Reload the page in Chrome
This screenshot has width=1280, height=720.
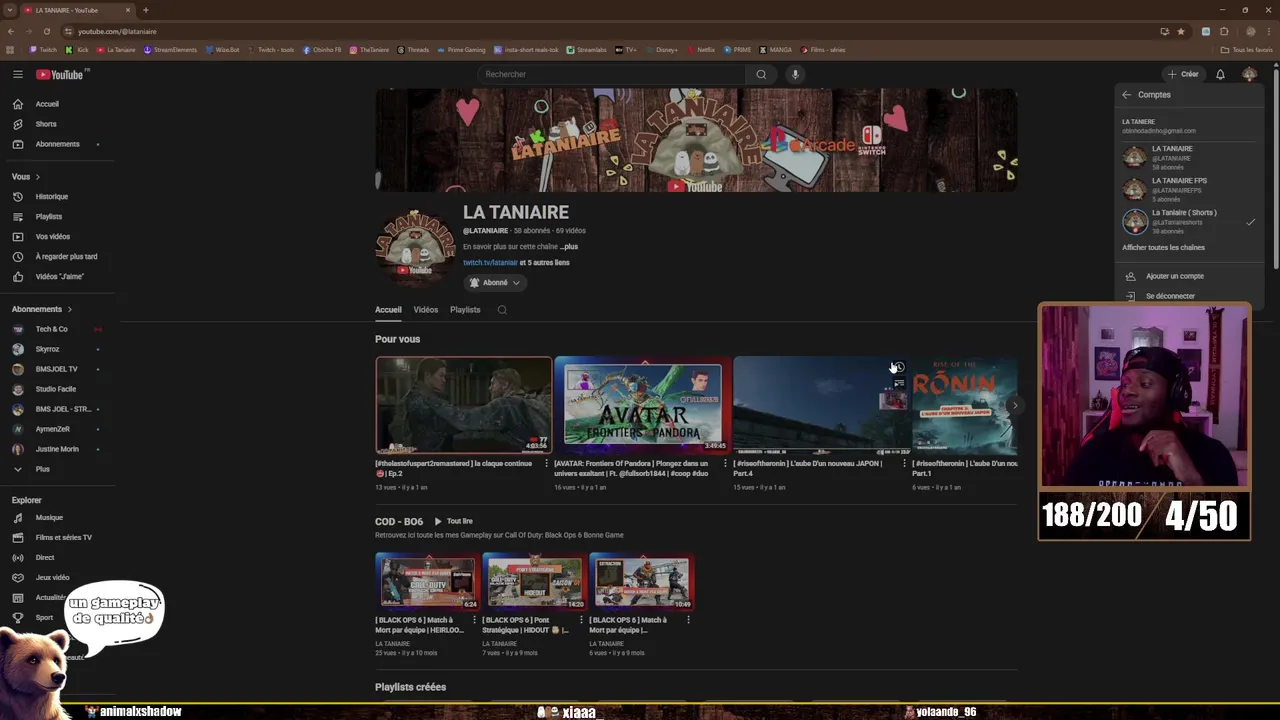pos(46,31)
